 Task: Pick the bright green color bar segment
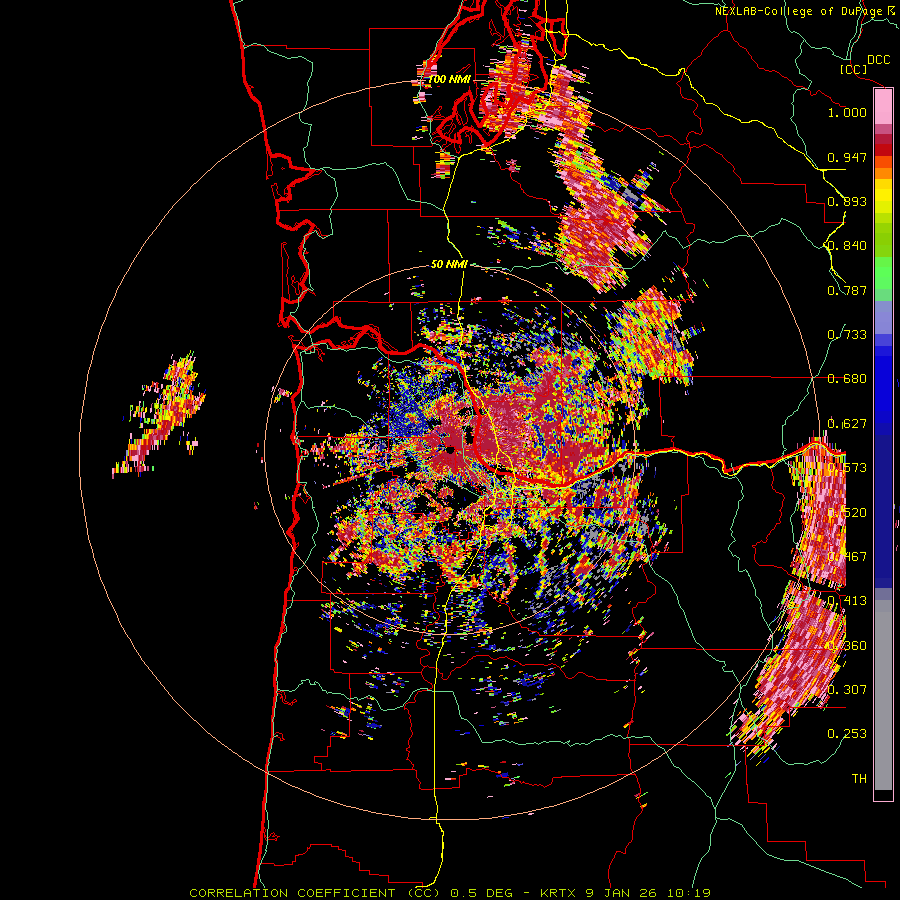pos(883,272)
